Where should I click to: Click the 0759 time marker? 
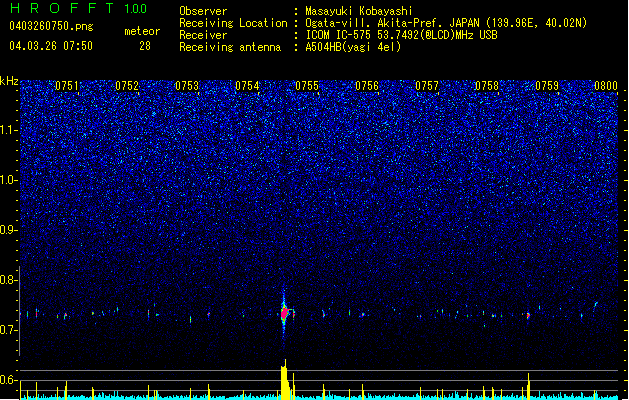(x=547, y=86)
